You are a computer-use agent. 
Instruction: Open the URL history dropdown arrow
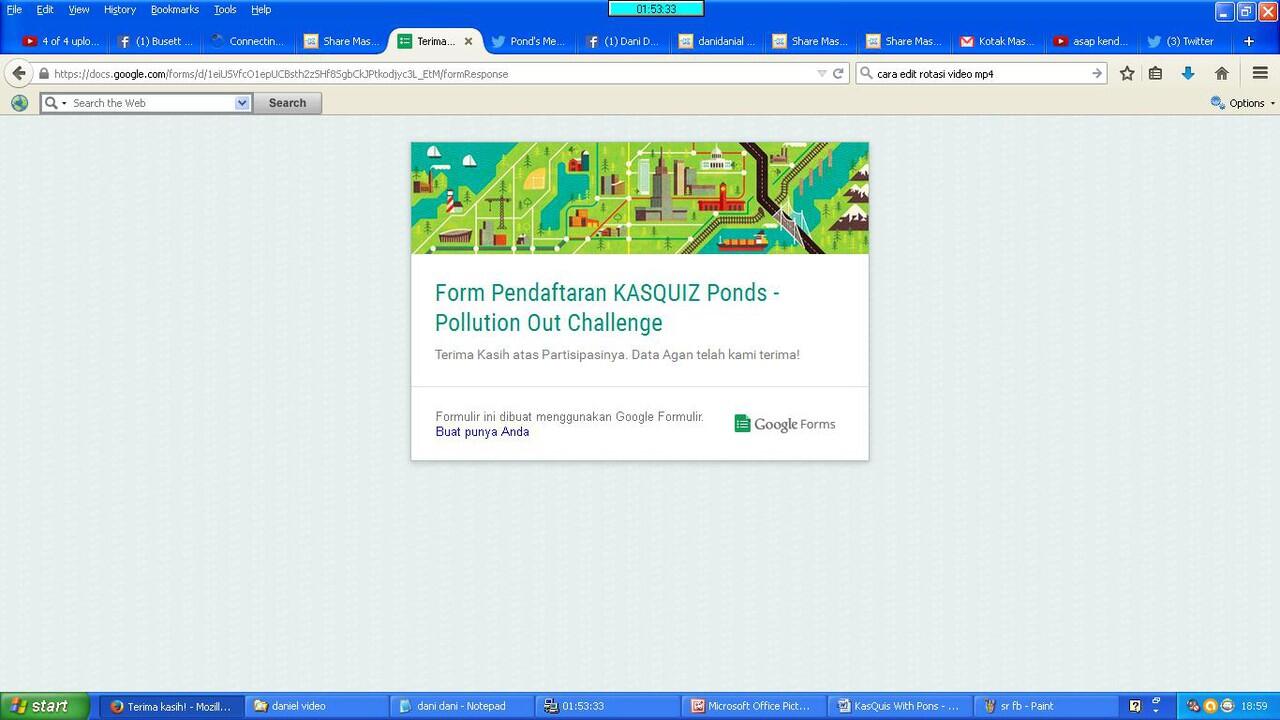821,73
